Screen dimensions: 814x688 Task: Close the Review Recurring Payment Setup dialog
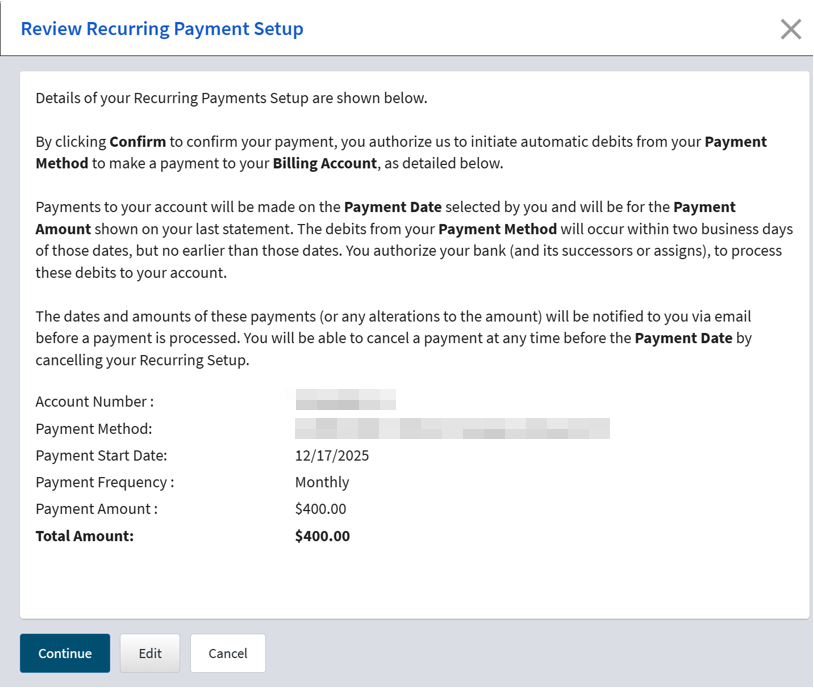791,29
